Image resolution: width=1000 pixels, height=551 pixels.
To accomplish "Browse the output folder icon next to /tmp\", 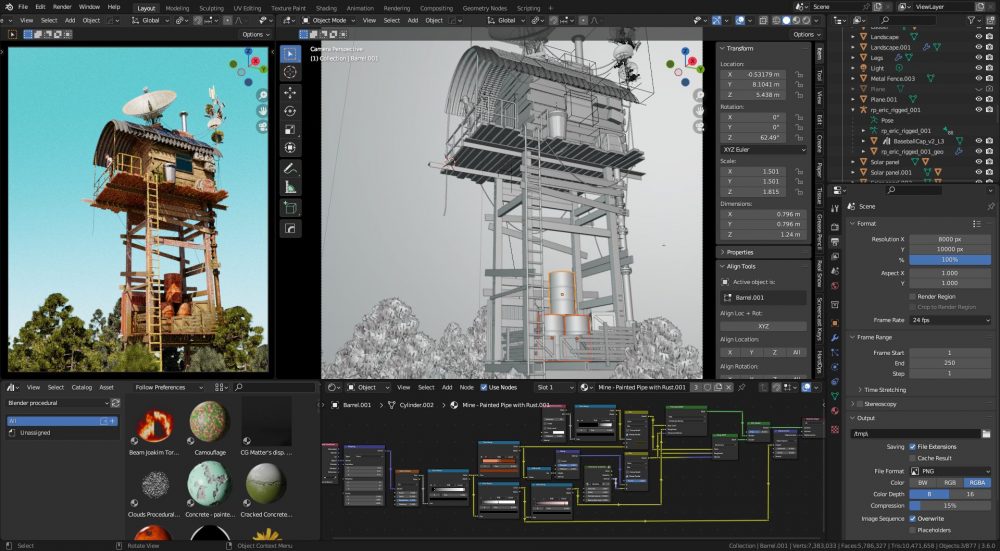I will (986, 434).
